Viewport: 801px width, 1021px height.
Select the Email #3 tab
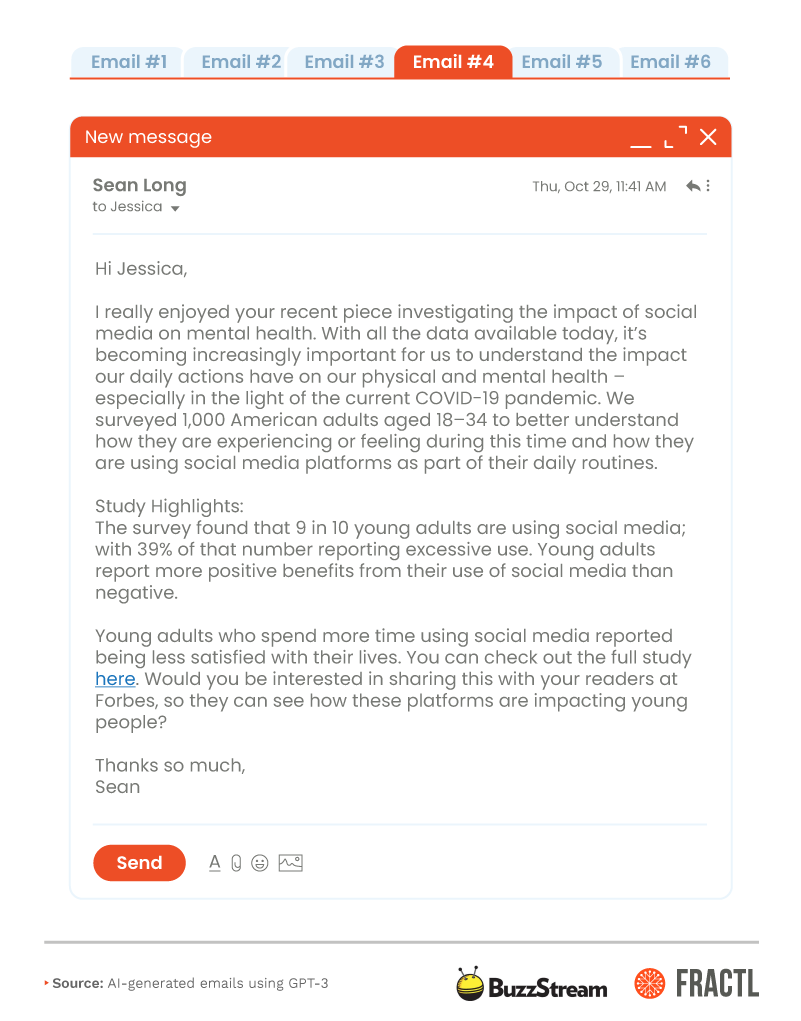click(344, 62)
